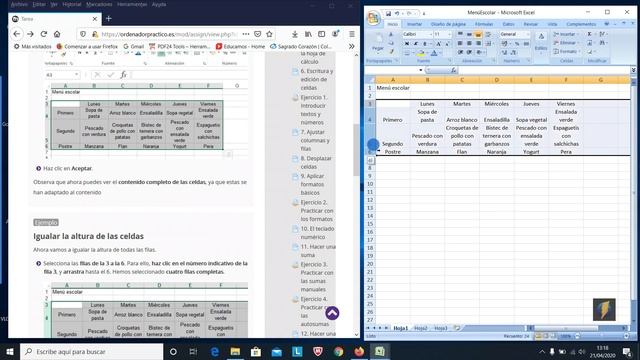
Task: Reload the page in Firefox
Action: tap(44, 34)
